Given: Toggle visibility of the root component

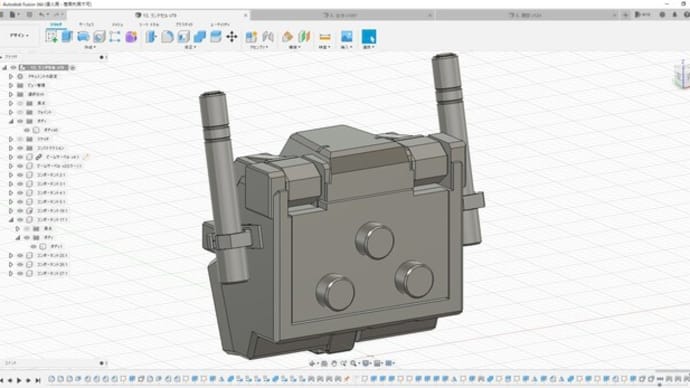Looking at the screenshot, I should pos(13,67).
